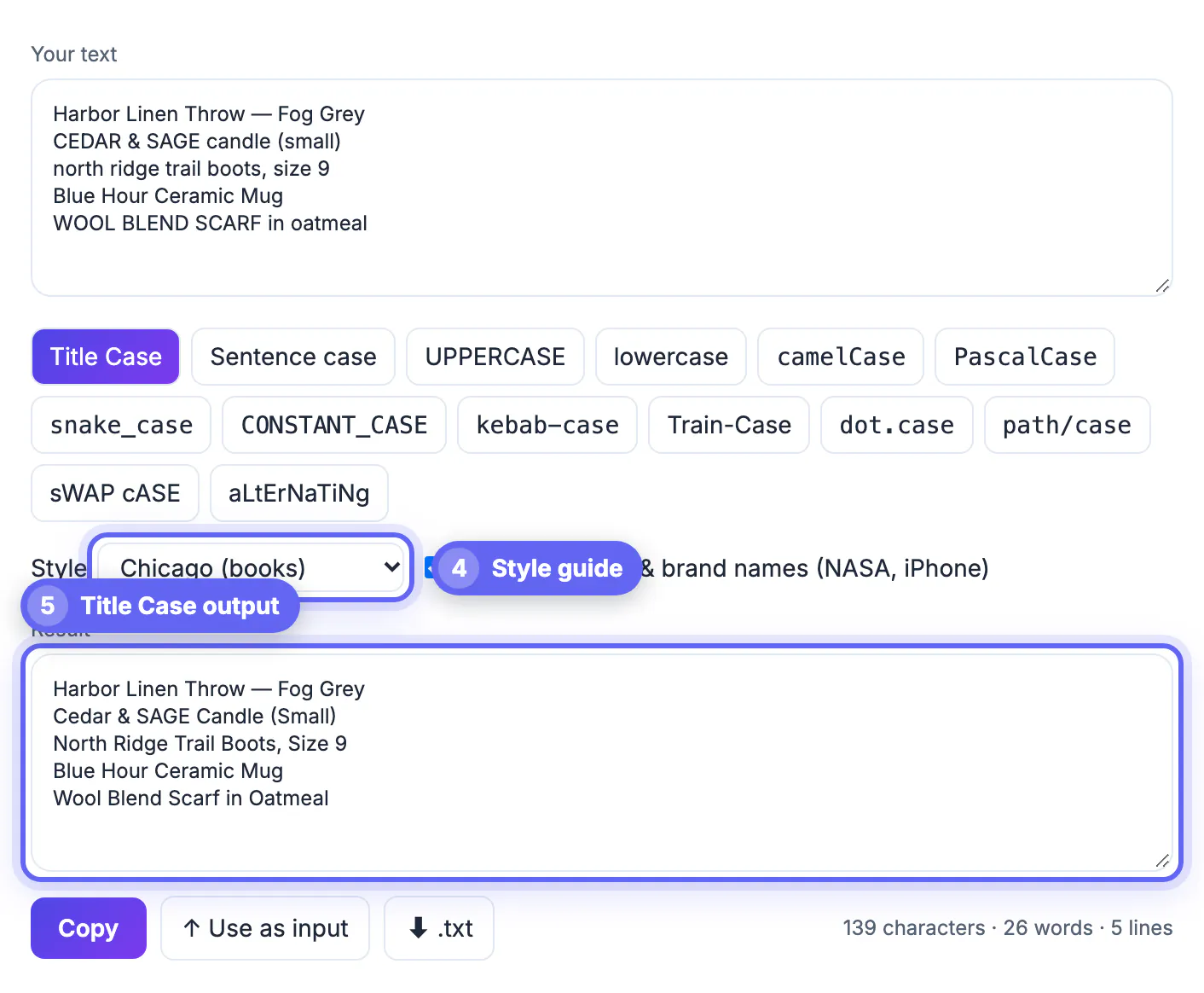Click the 'CEDAR & SAGE candle (small)' input line

[197, 142]
